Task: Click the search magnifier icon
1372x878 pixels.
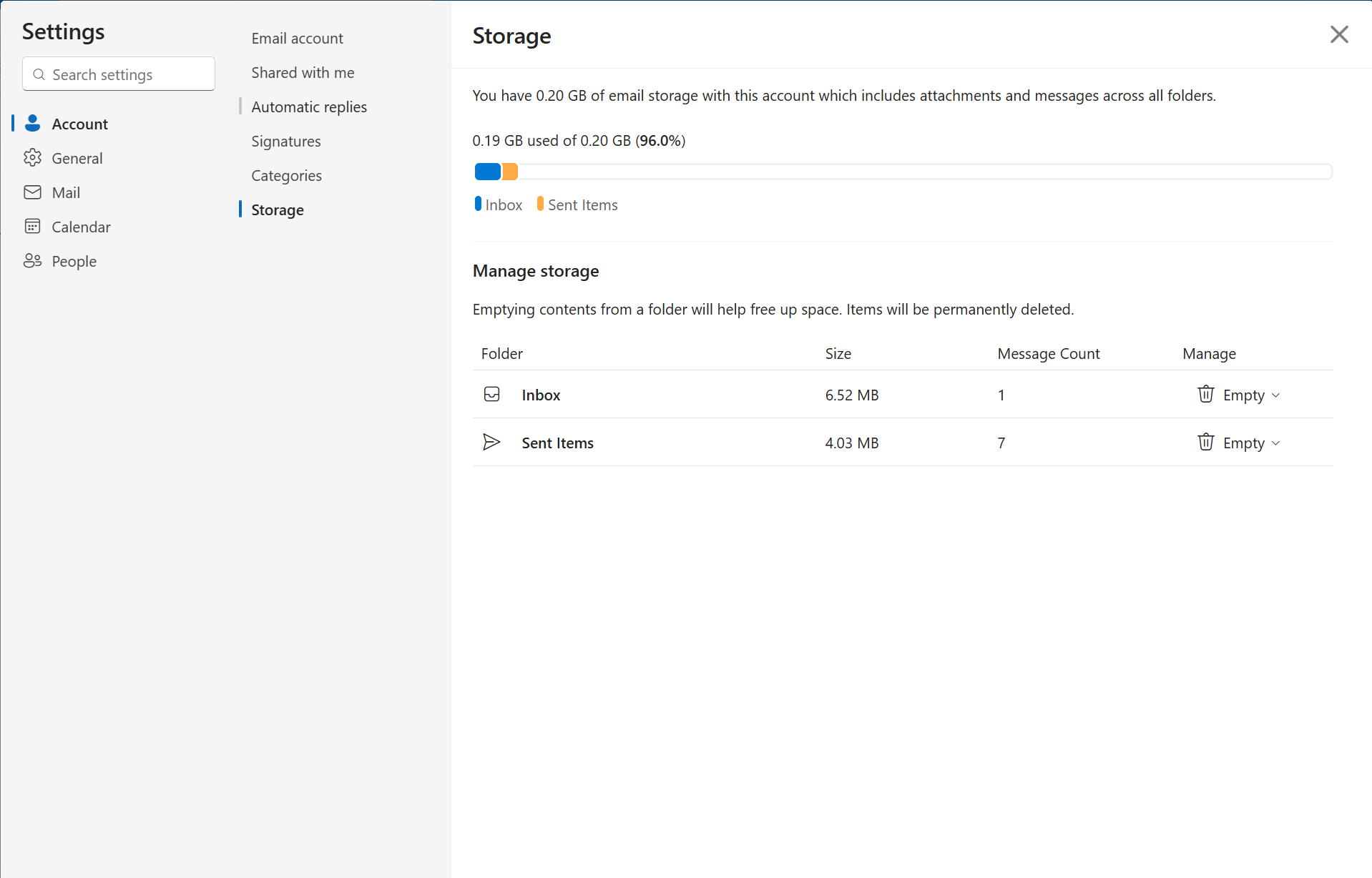Action: point(39,74)
